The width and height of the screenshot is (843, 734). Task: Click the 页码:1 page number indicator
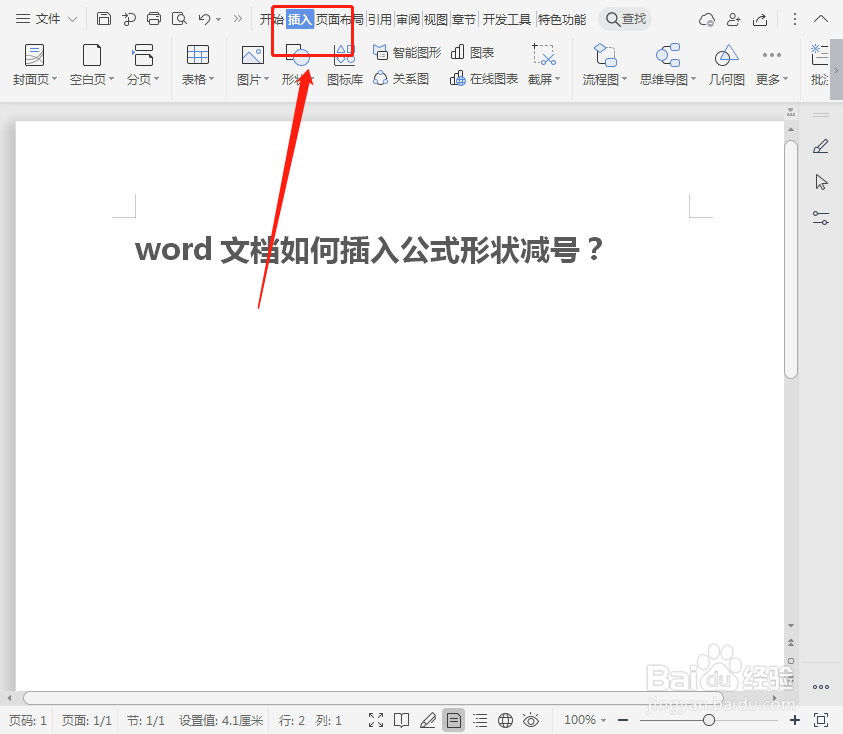click(28, 719)
